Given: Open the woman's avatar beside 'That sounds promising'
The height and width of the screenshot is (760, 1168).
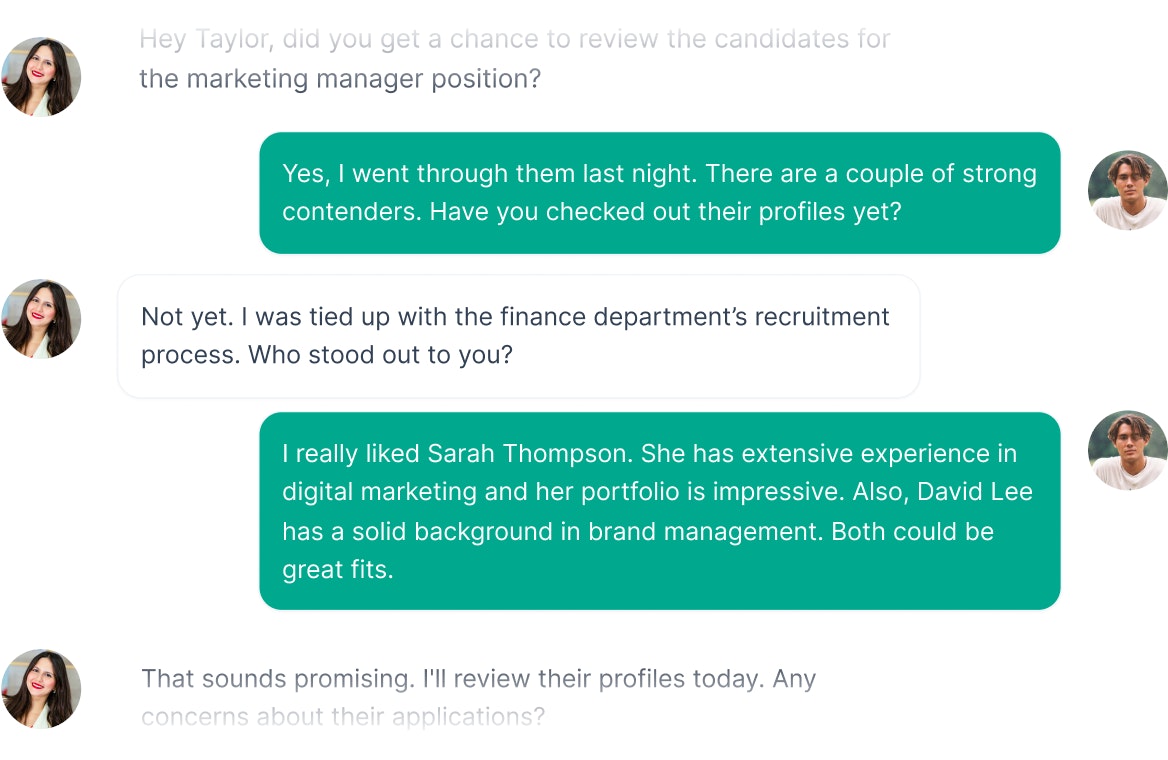Looking at the screenshot, I should [42, 688].
